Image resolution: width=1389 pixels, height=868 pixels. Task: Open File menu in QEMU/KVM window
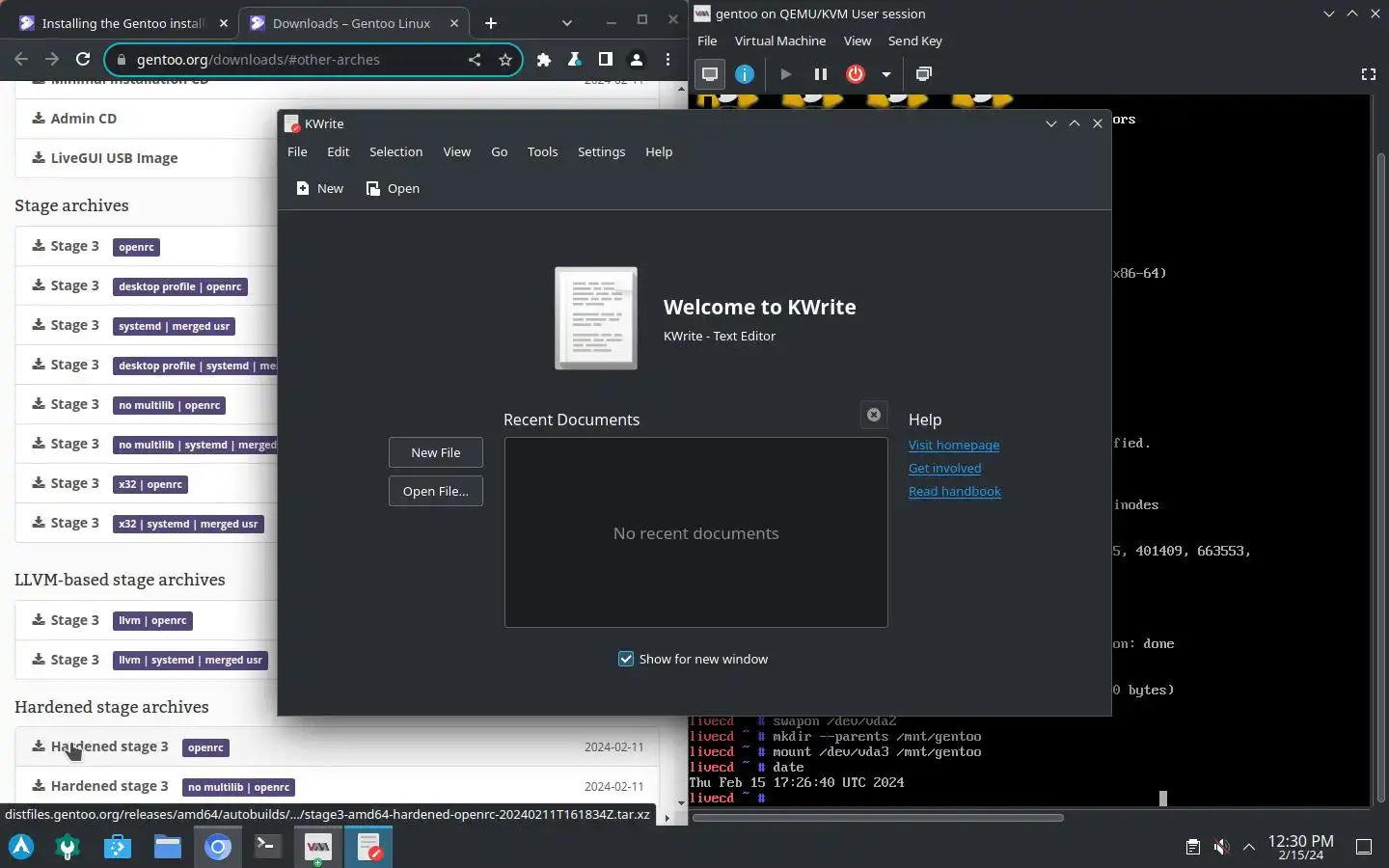pyautogui.click(x=707, y=41)
